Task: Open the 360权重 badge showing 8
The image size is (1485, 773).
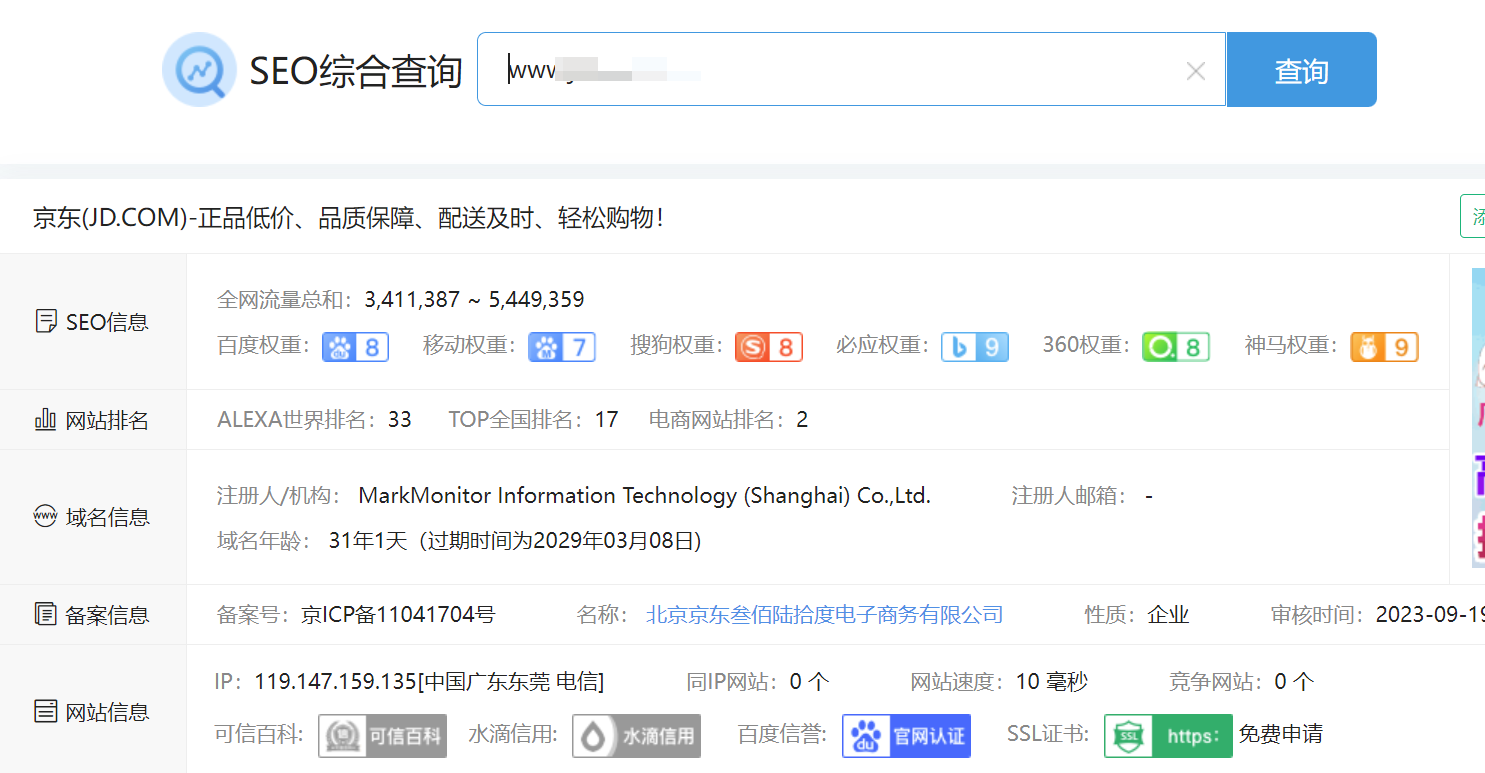Action: pyautogui.click(x=1176, y=347)
